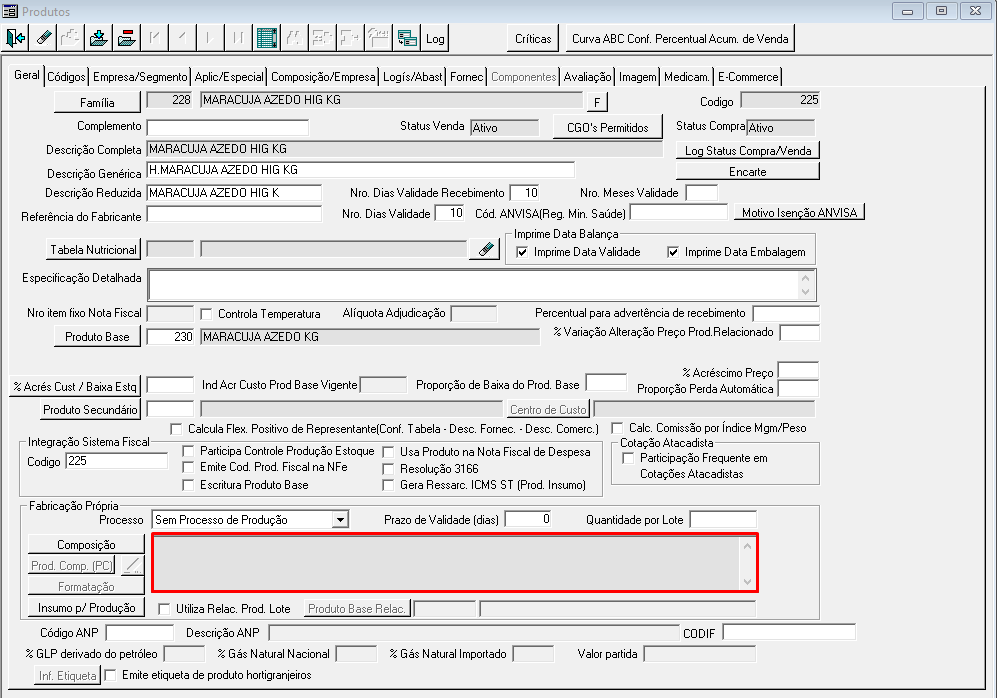Click the teal linked windows toolbar icon
Viewport: 997px width, 698px height.
pos(406,38)
